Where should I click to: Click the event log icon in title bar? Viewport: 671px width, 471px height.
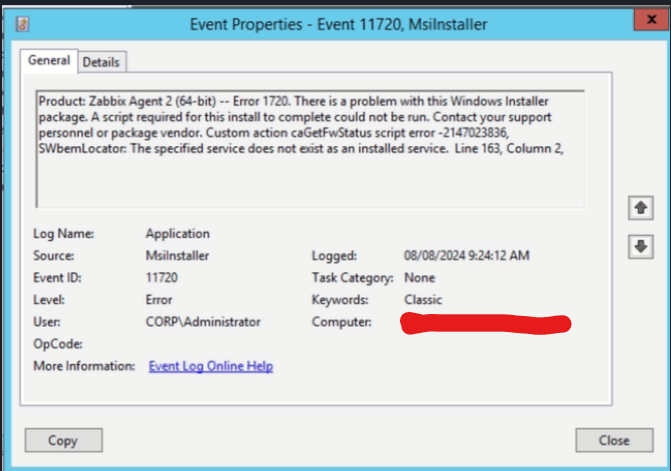pos(23,24)
